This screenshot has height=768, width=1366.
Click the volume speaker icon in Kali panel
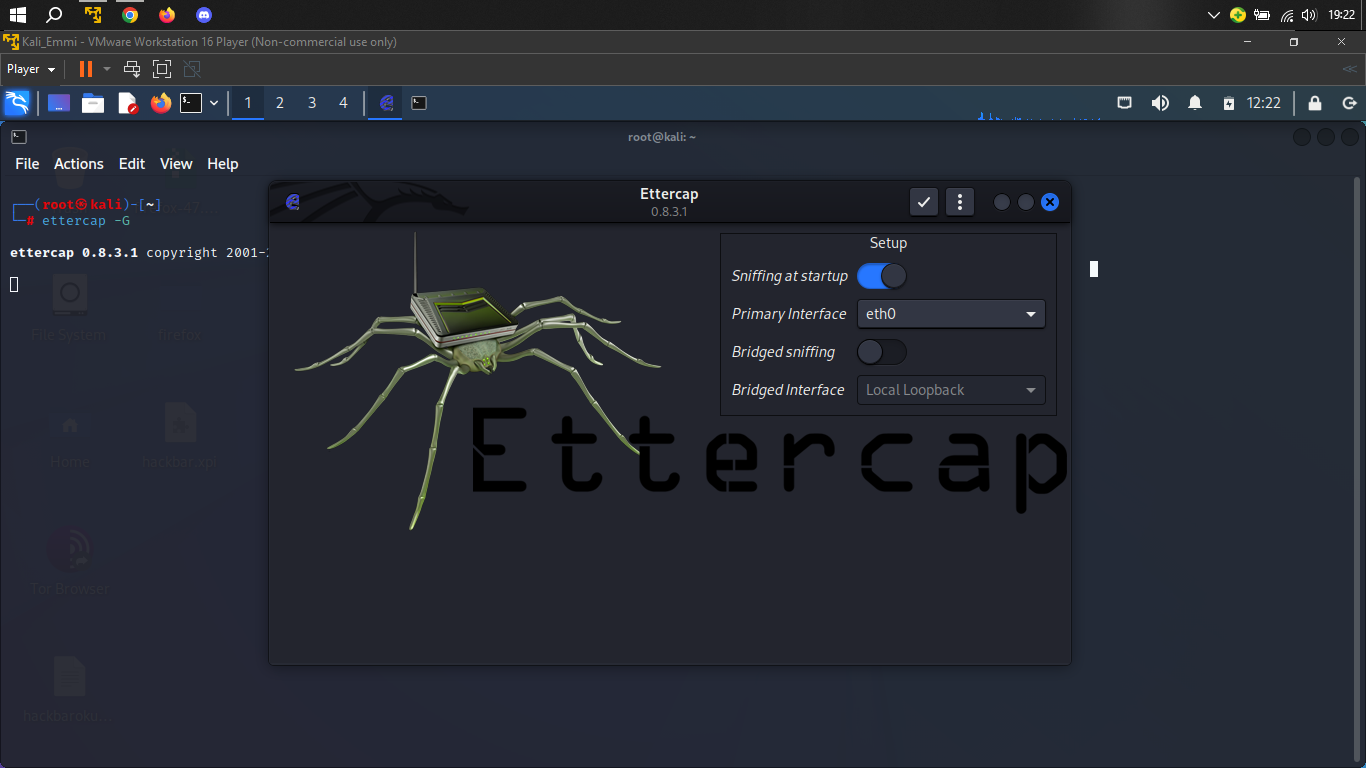pos(1160,103)
